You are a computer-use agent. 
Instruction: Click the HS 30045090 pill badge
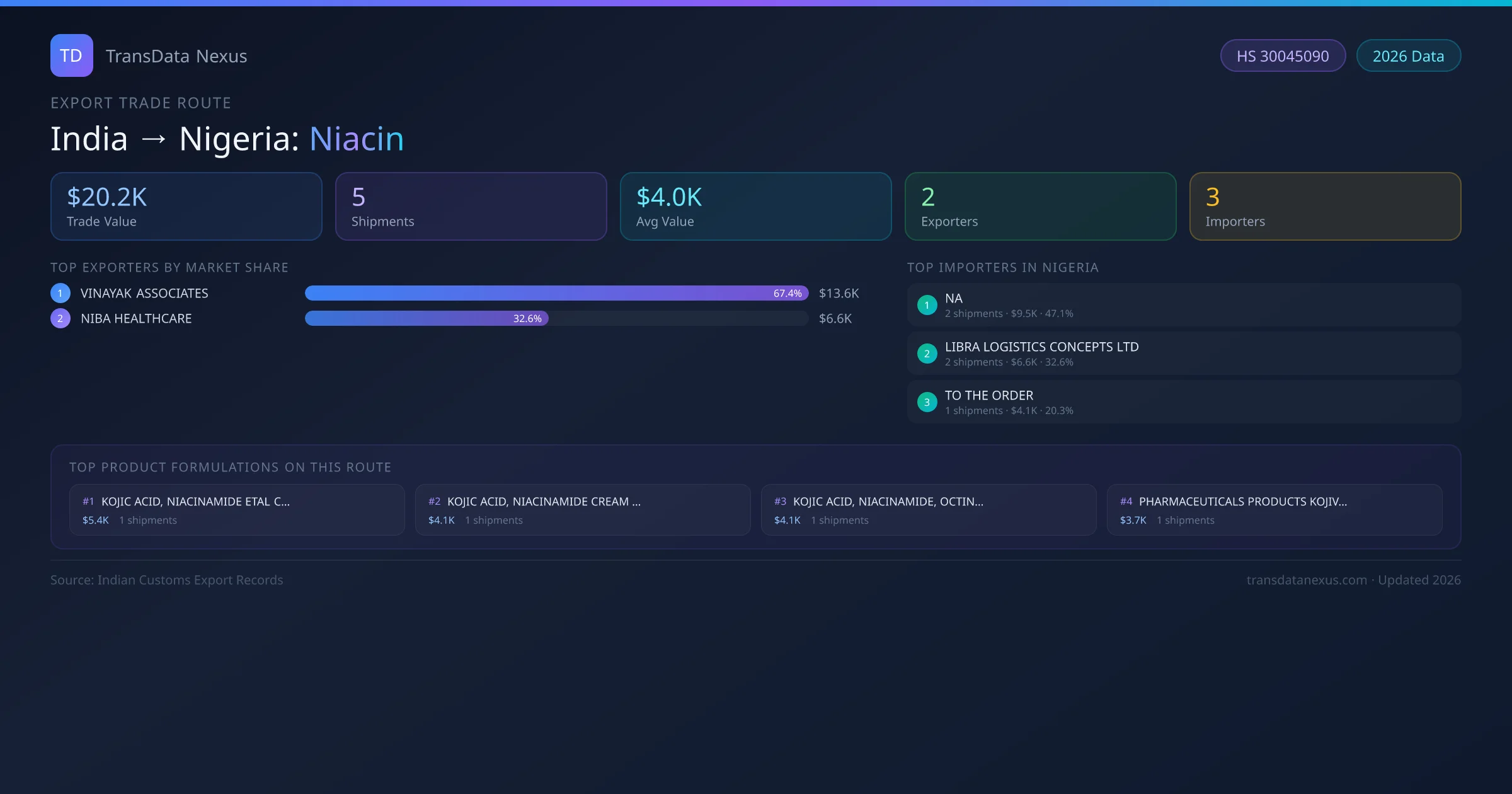(x=1283, y=56)
